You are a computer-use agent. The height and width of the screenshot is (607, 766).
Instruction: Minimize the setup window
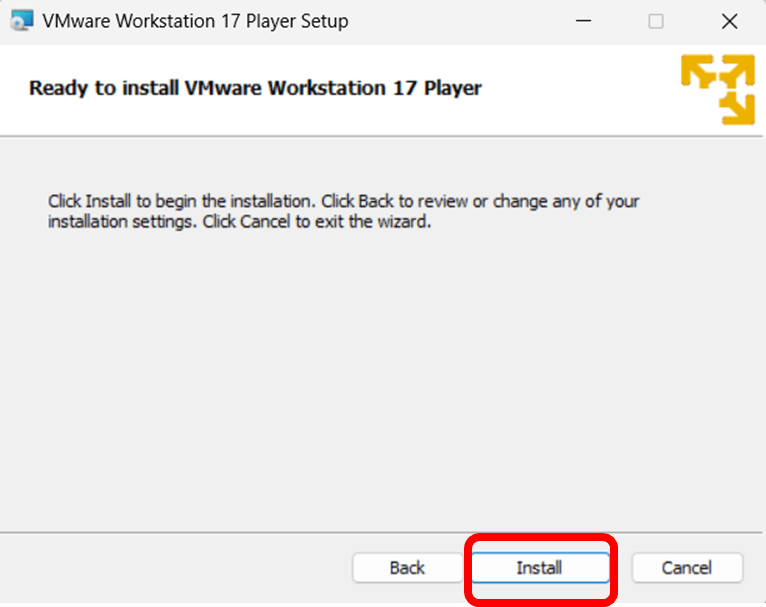[x=580, y=21]
